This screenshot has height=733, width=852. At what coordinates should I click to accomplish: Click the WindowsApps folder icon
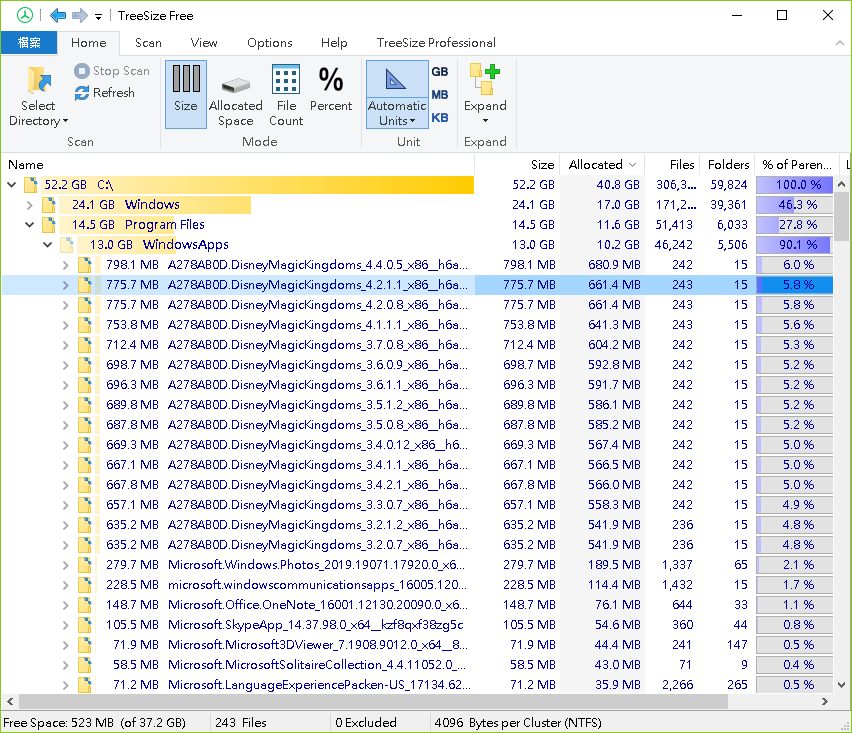coord(67,245)
